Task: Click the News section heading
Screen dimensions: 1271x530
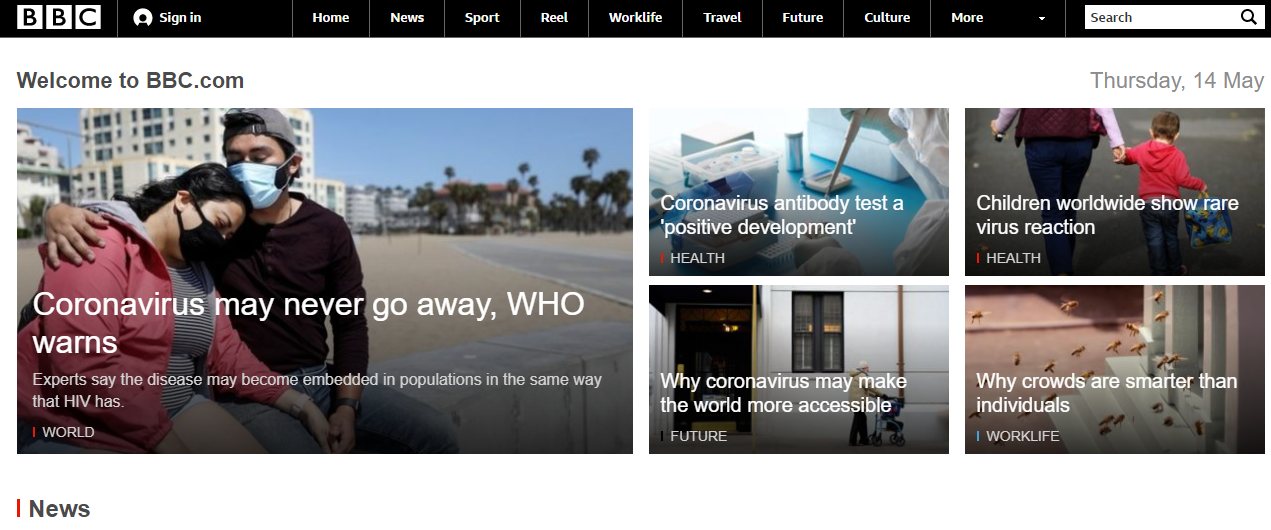Action: tap(59, 509)
